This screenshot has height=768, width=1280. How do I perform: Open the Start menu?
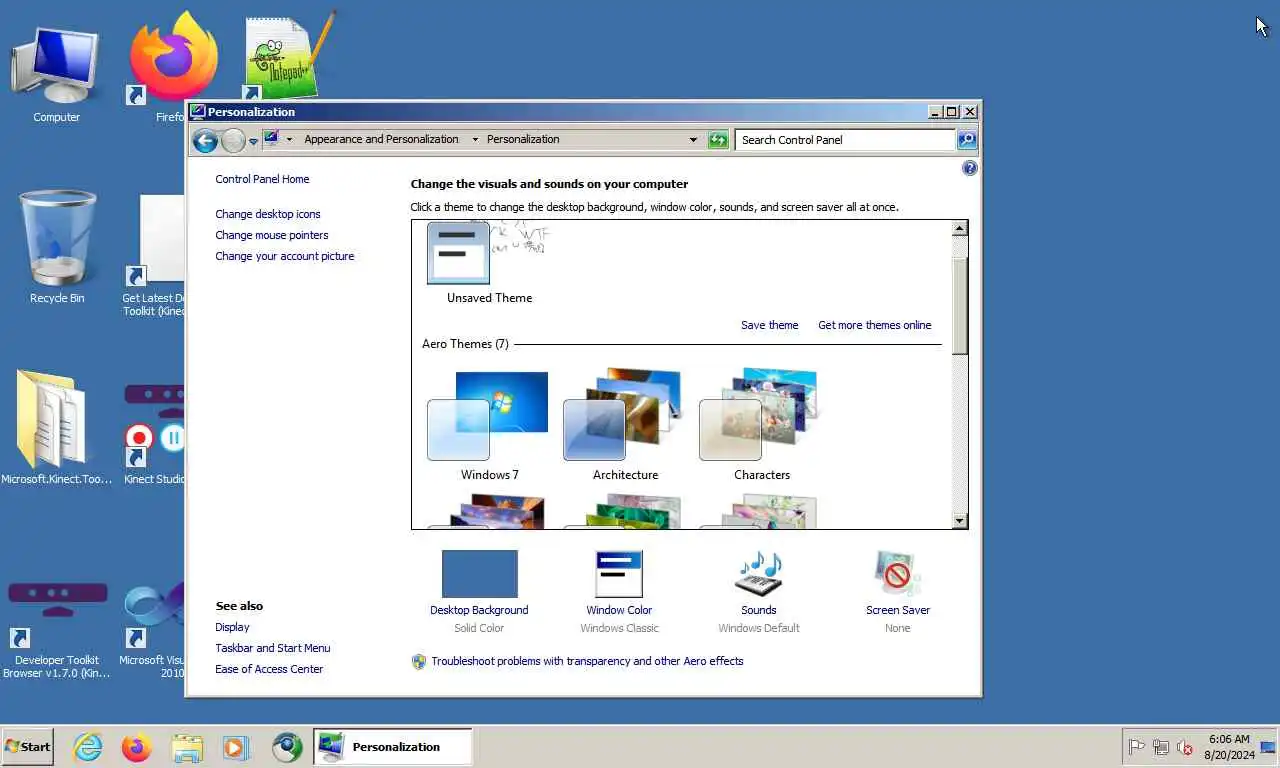[x=28, y=747]
